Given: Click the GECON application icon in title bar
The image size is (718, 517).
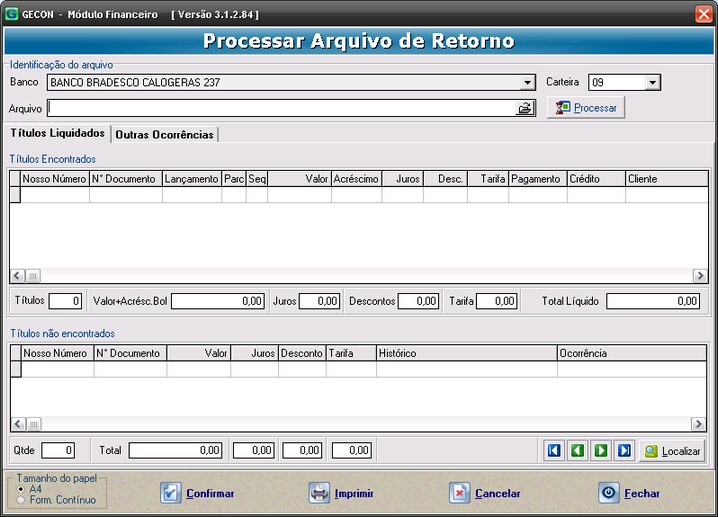Looking at the screenshot, I should click(x=12, y=13).
